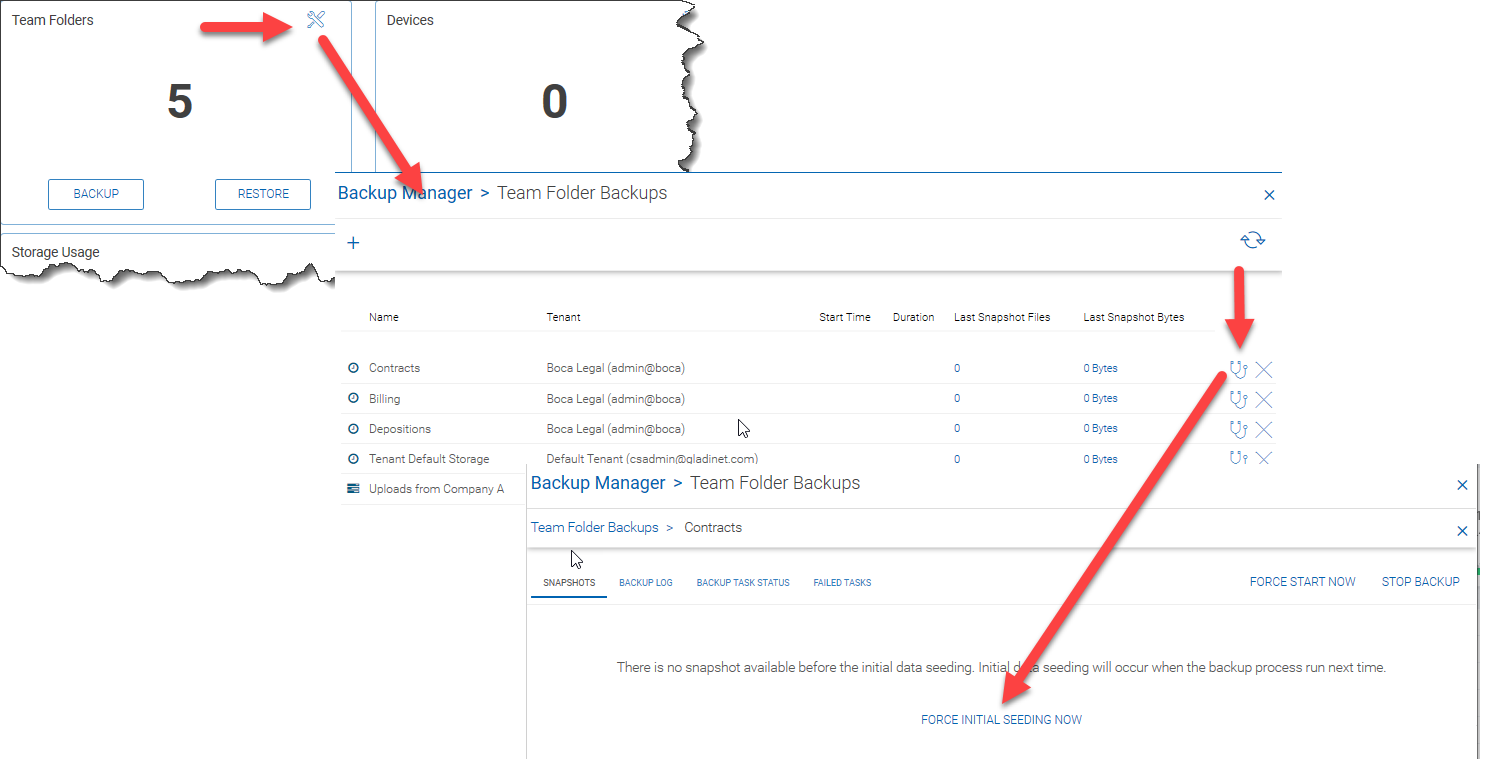Click storage icon beside Uploads from Company A
The image size is (1495, 774).
point(353,489)
